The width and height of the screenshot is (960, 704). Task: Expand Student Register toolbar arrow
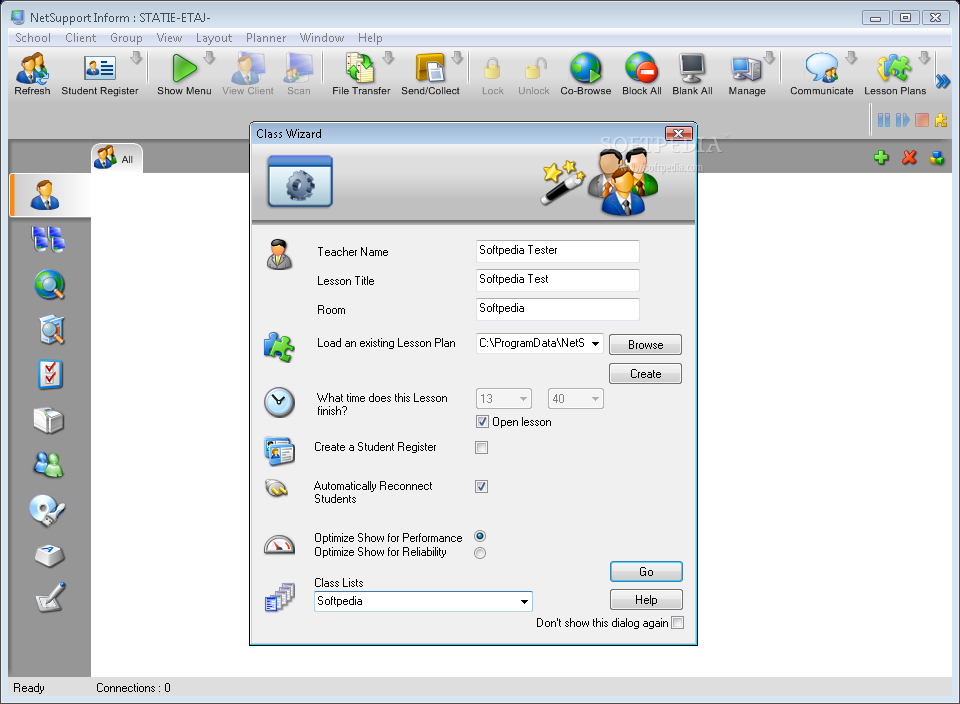137,58
